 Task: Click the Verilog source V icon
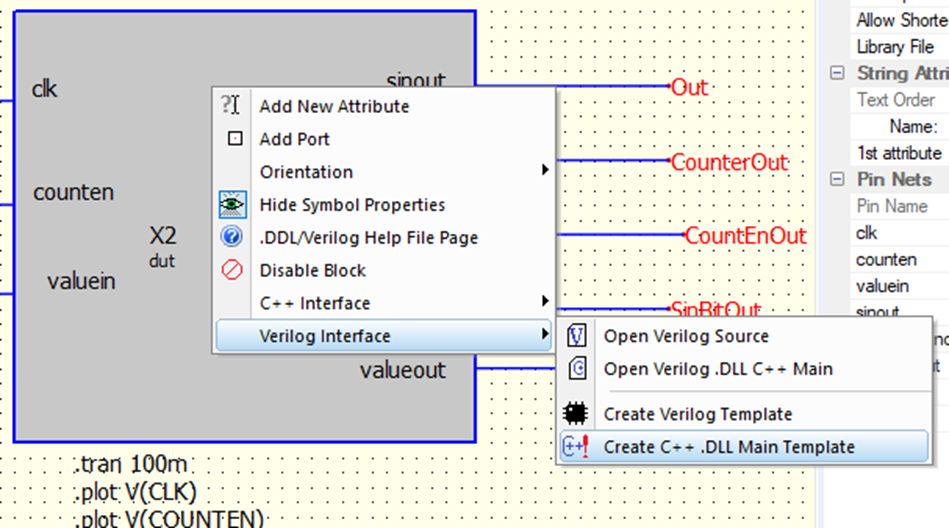tap(576, 335)
